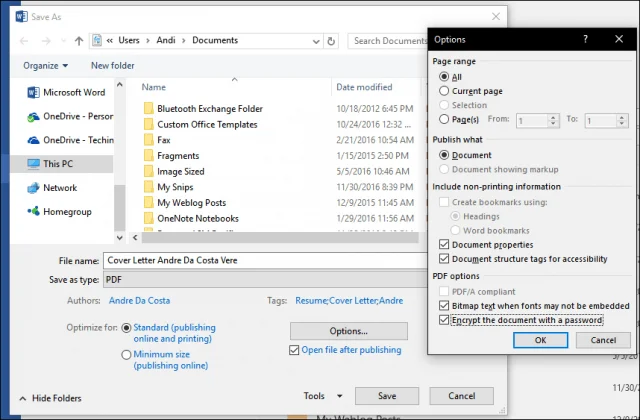This screenshot has width=640, height=420.
Task: Uncheck Encrypt the document with a password
Action: tap(444, 320)
